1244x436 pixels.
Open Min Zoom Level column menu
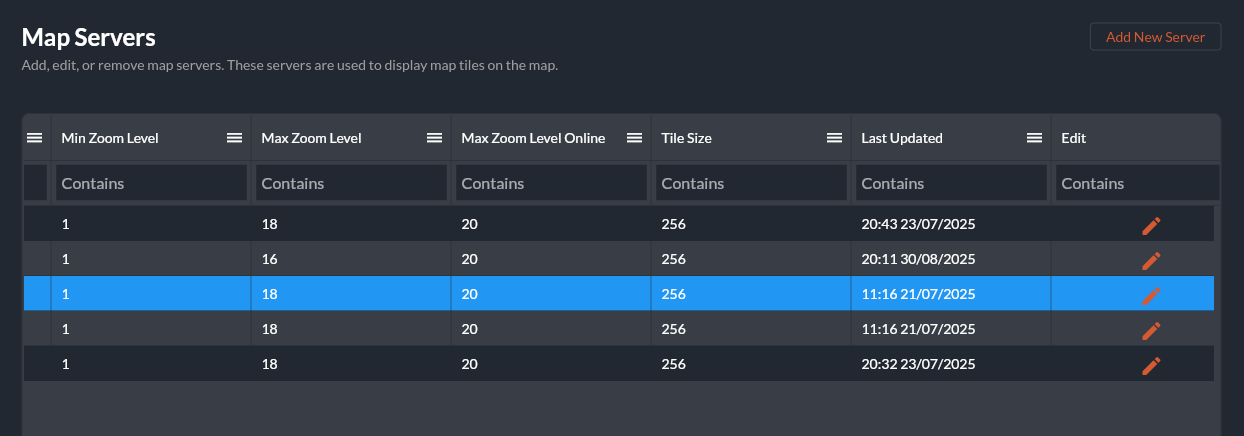(x=234, y=138)
